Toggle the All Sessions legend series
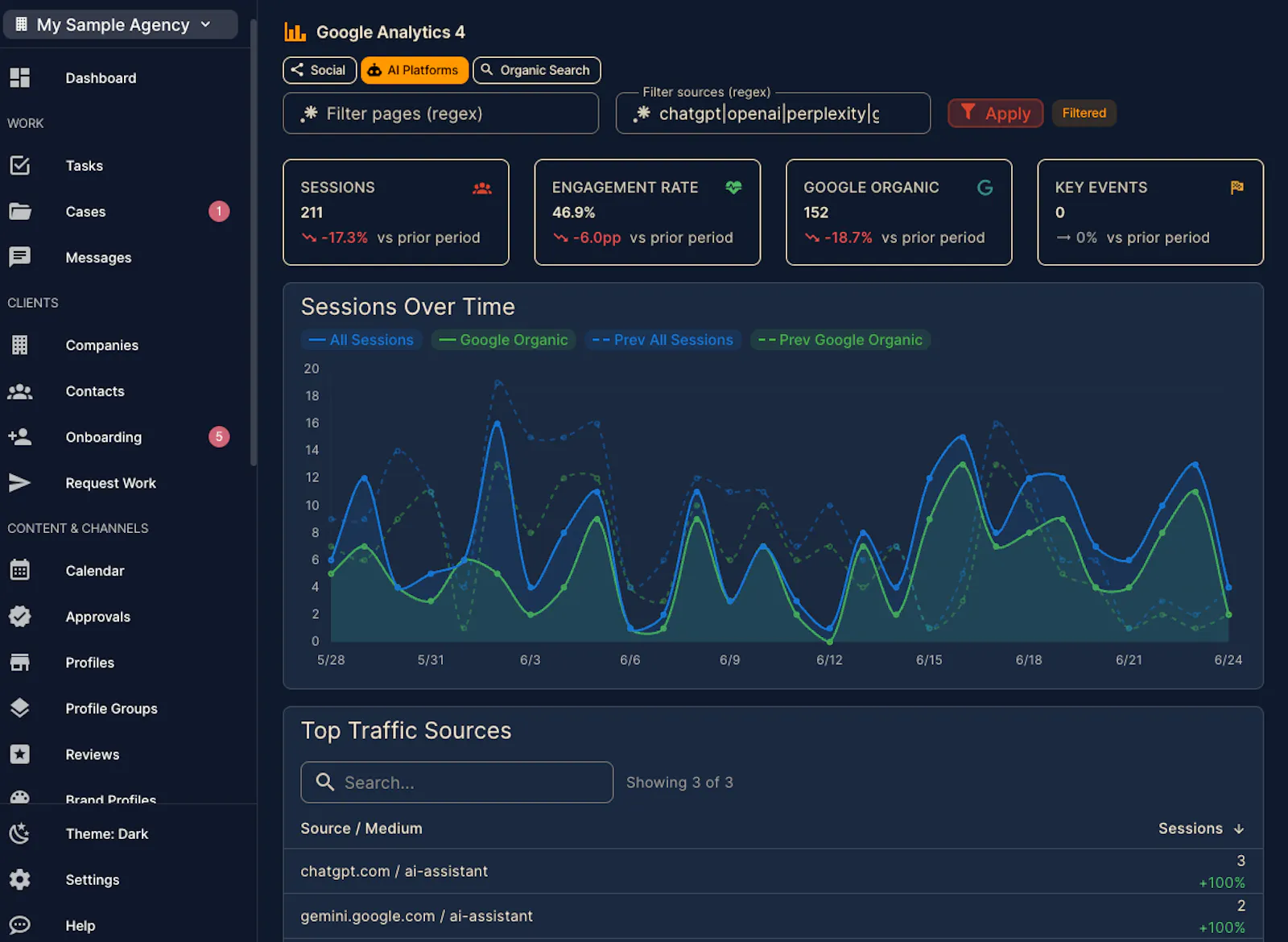Screen dimensions: 1288x942 point(361,340)
